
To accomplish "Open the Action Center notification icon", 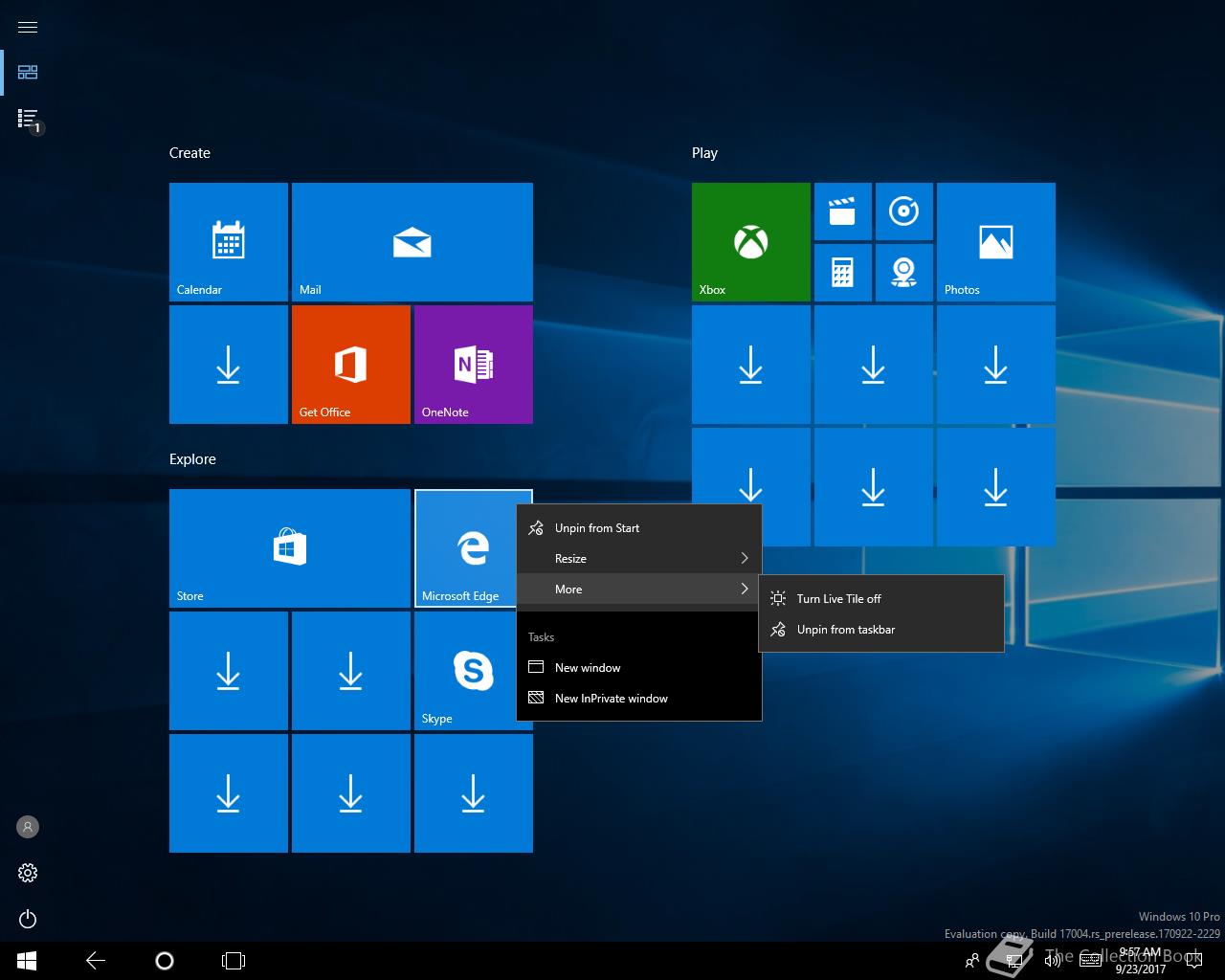I will [x=1194, y=961].
